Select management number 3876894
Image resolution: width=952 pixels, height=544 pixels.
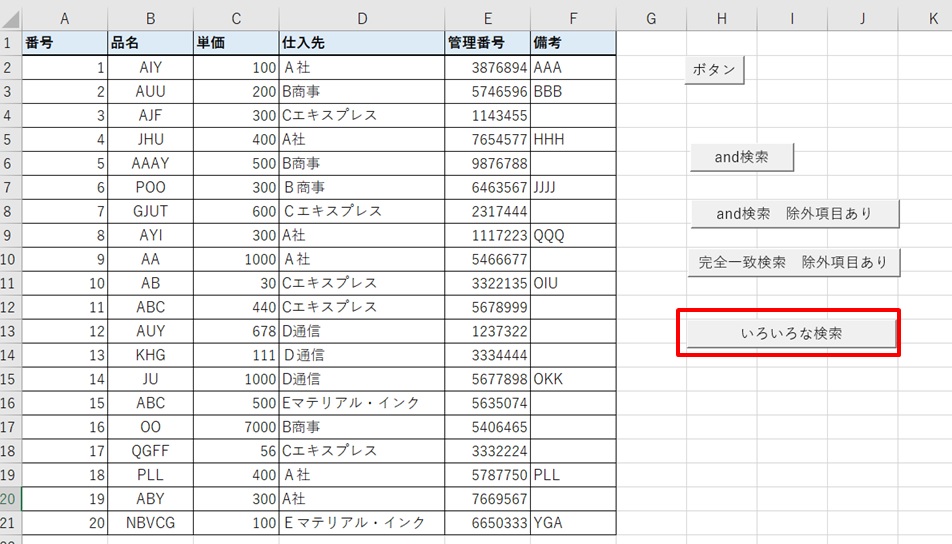pyautogui.click(x=488, y=67)
